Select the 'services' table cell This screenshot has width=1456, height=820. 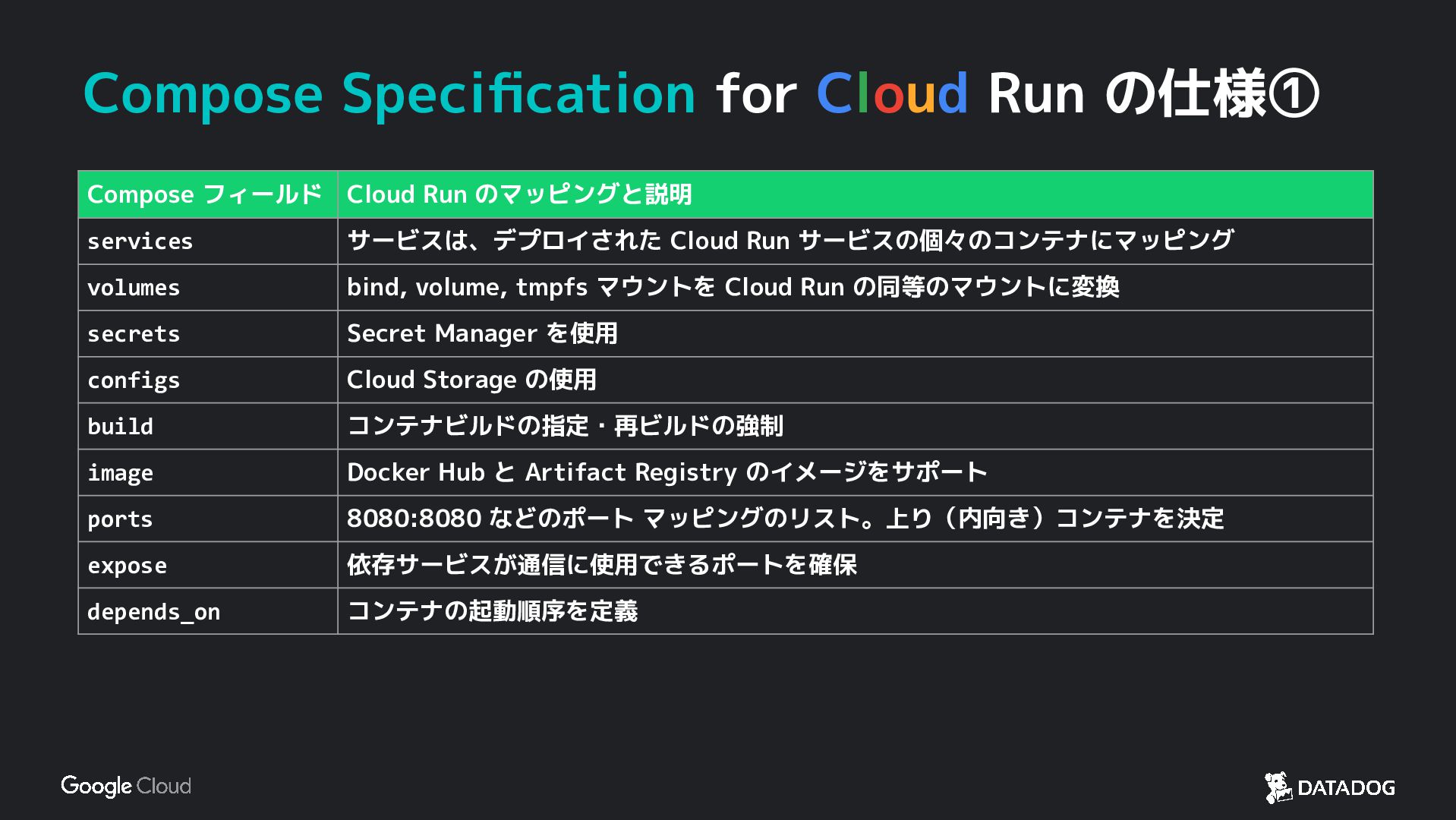(207, 241)
